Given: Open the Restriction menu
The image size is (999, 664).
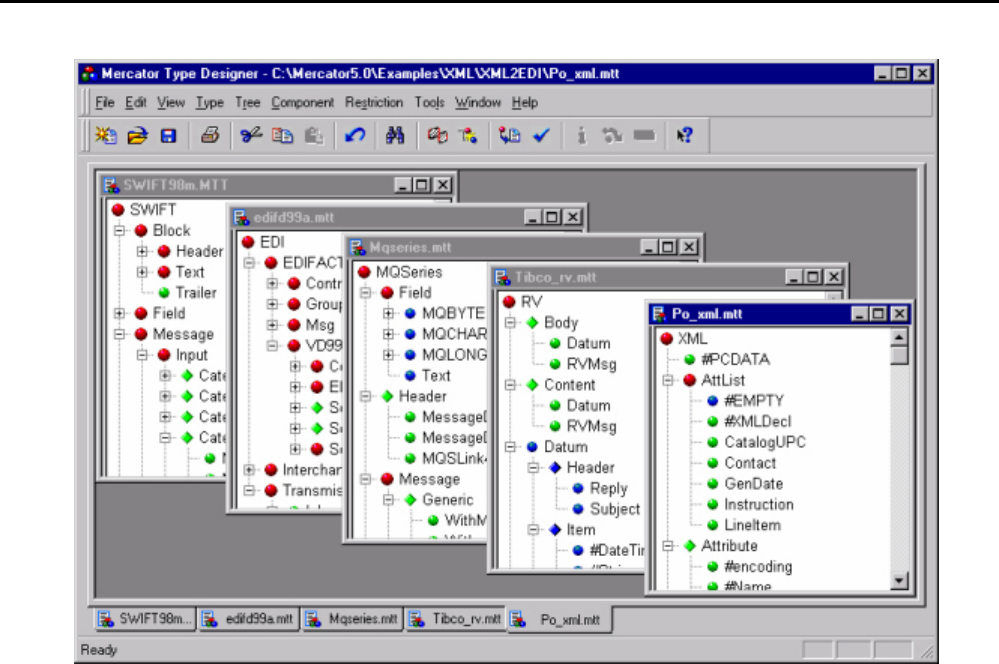Looking at the screenshot, I should click(x=374, y=103).
